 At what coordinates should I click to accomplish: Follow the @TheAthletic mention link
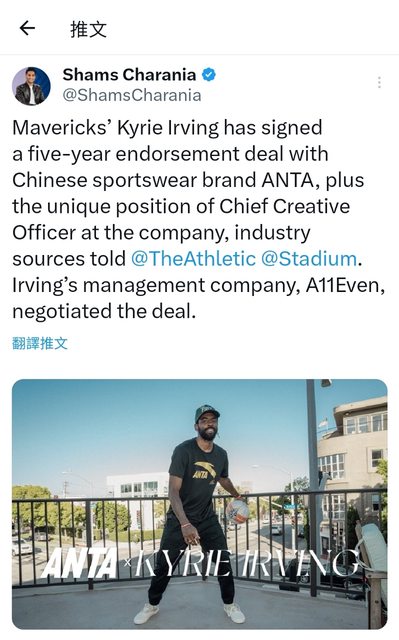tap(193, 259)
